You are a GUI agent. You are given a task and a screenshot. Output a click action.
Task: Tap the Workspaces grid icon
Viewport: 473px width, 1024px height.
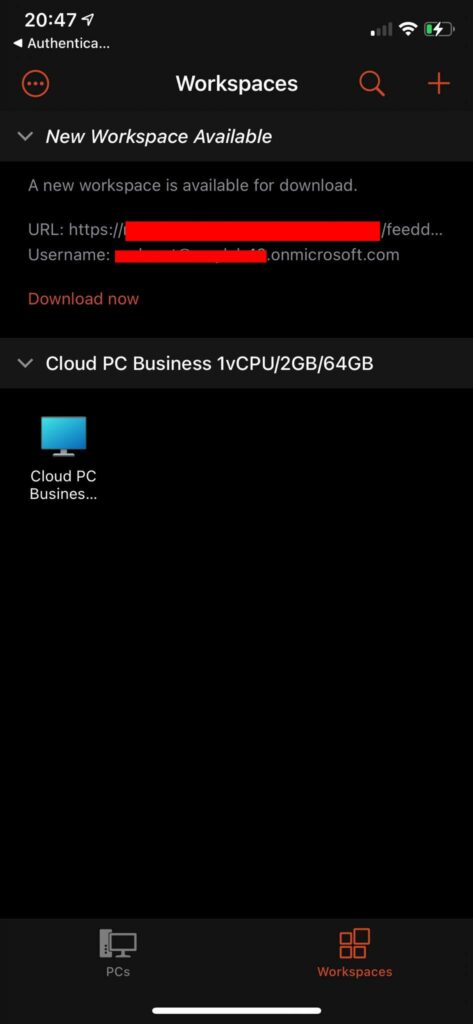(x=355, y=944)
